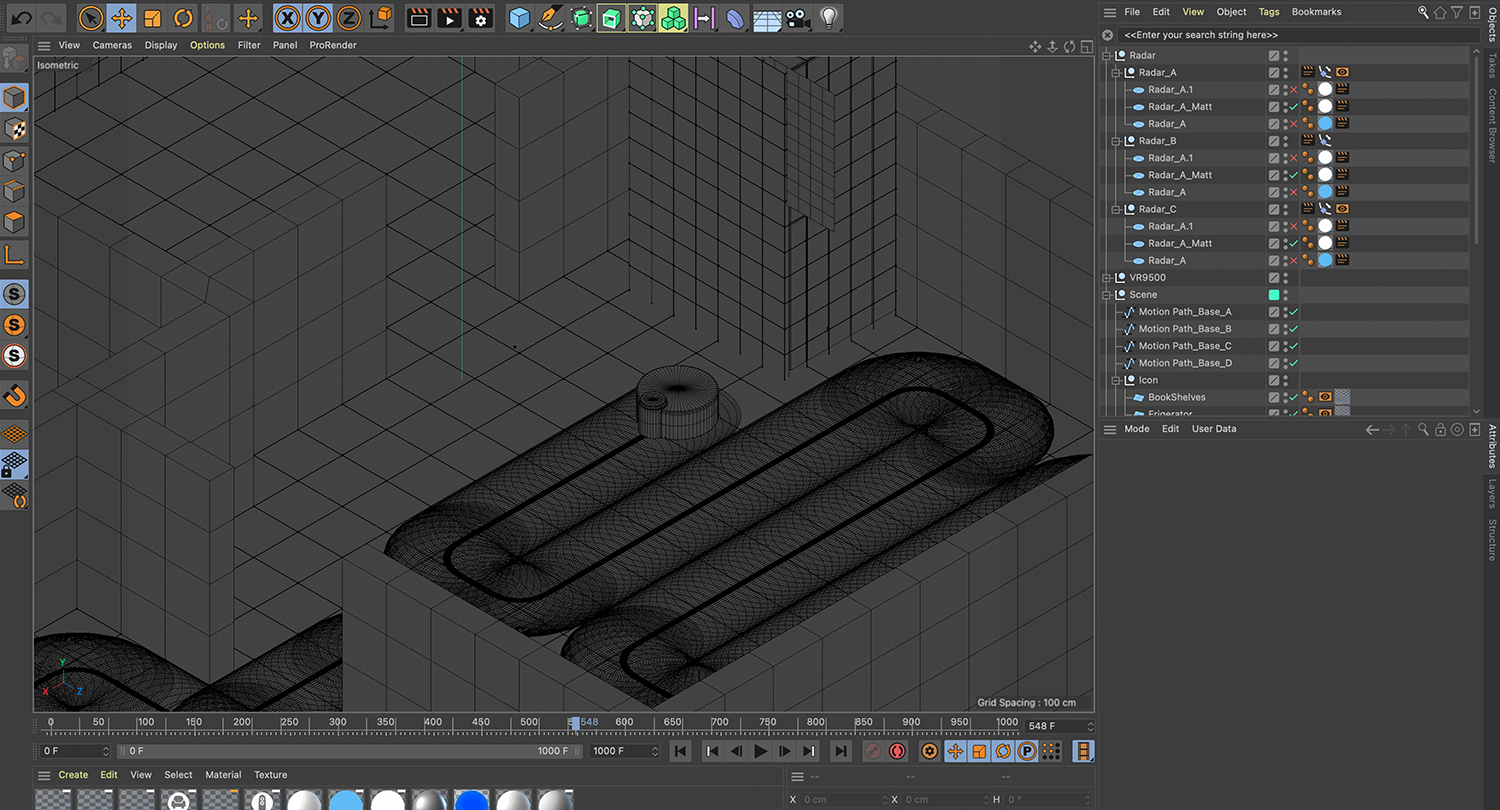Open the Cameras viewport menu
This screenshot has height=810, width=1500.
pyautogui.click(x=112, y=45)
